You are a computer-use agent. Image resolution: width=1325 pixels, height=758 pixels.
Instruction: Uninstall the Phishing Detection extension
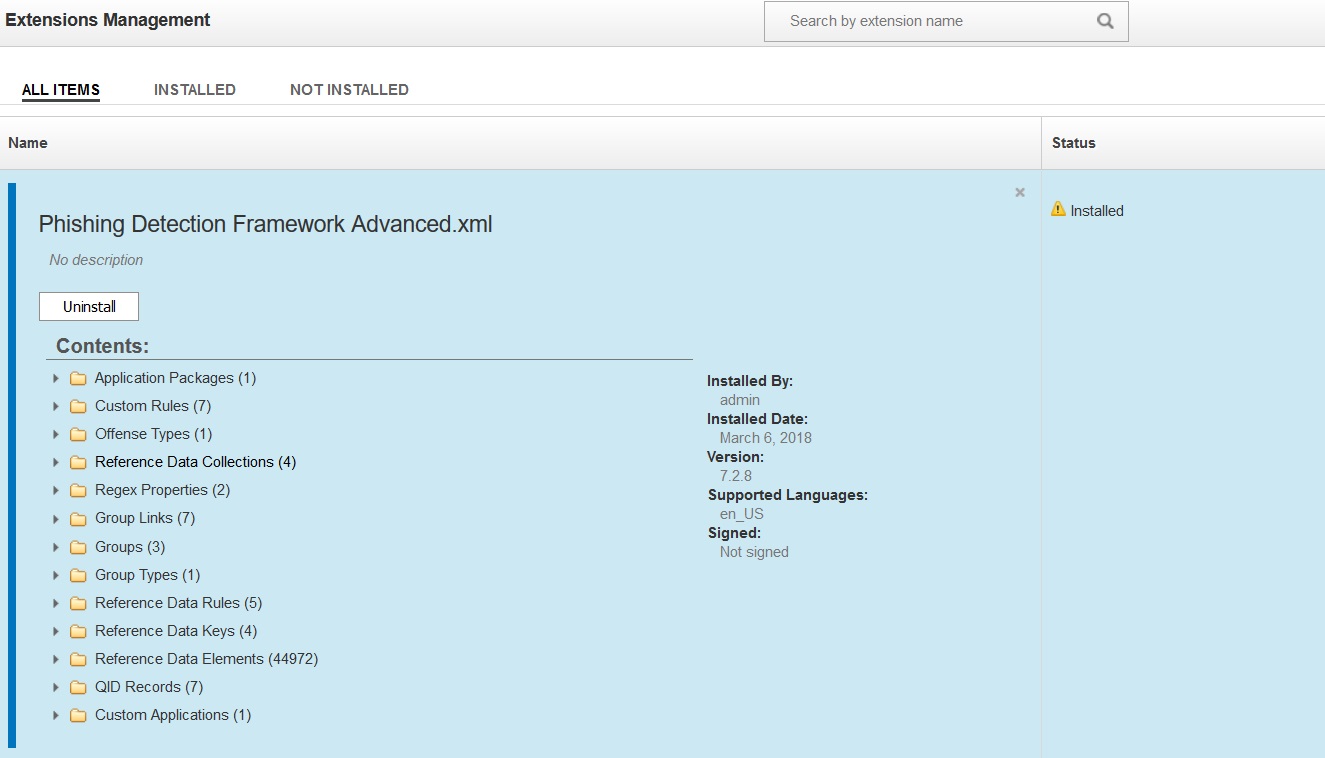89,307
